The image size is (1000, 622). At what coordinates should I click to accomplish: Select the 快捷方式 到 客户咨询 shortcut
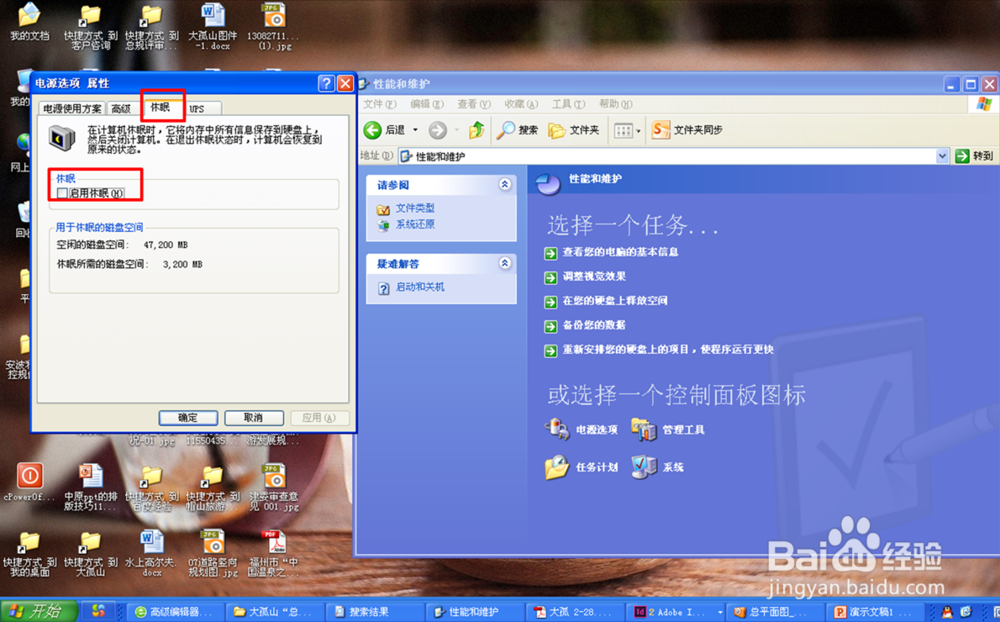coord(91,26)
